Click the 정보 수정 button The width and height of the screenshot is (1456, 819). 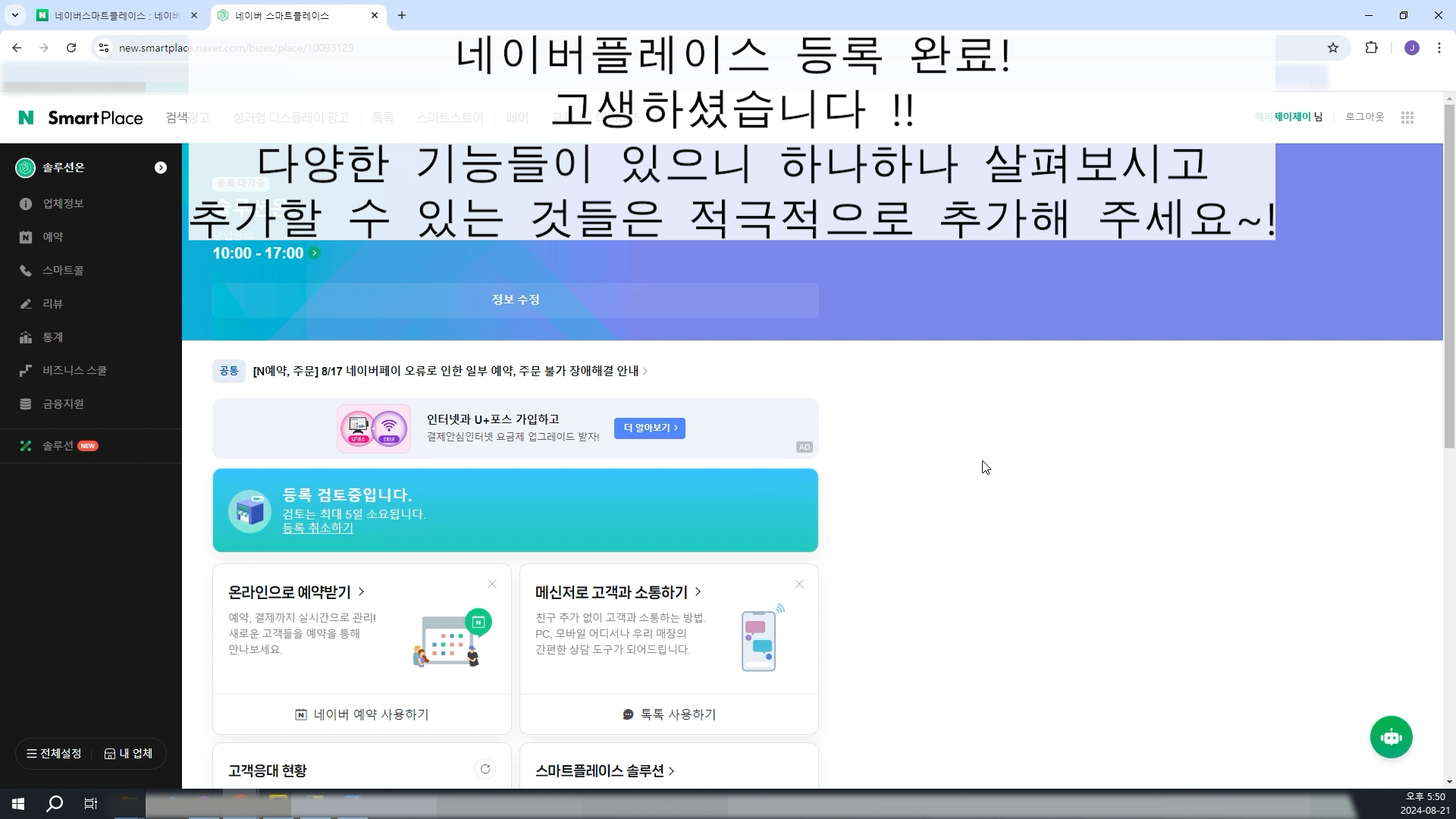[516, 300]
